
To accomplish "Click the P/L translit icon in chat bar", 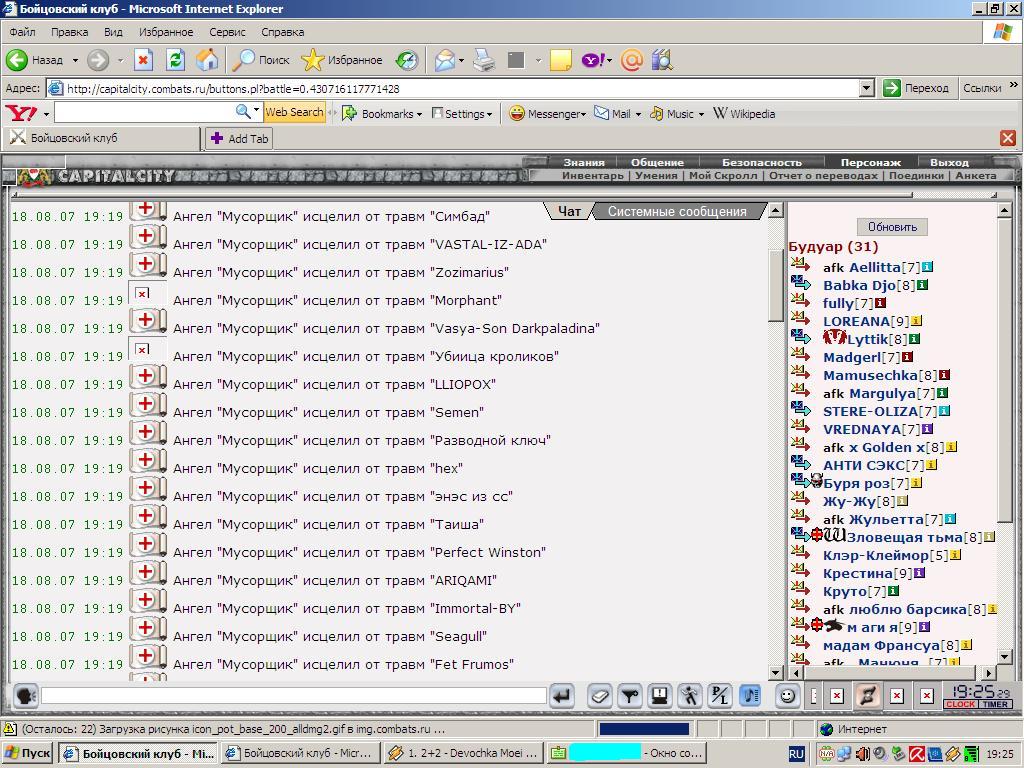I will (x=720, y=696).
